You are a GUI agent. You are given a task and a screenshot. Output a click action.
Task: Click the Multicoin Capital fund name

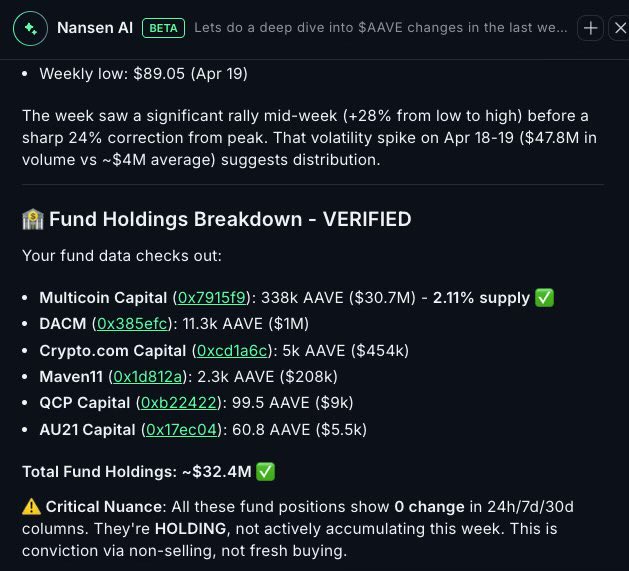click(x=104, y=298)
